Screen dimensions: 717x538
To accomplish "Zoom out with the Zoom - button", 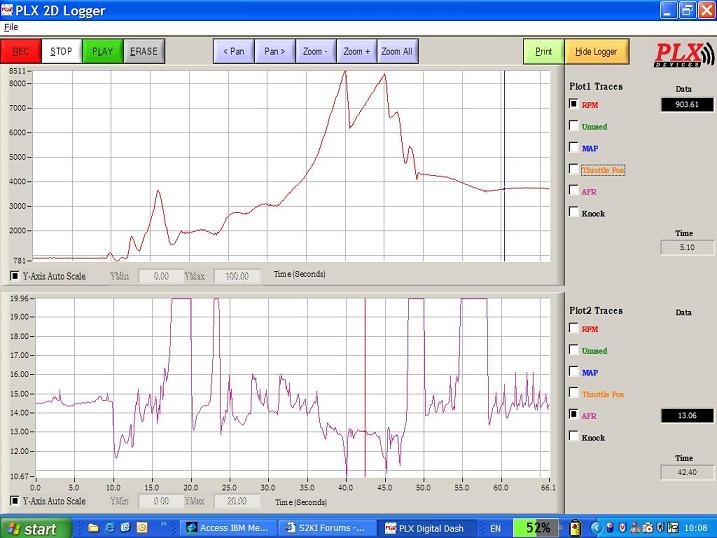I will [316, 51].
